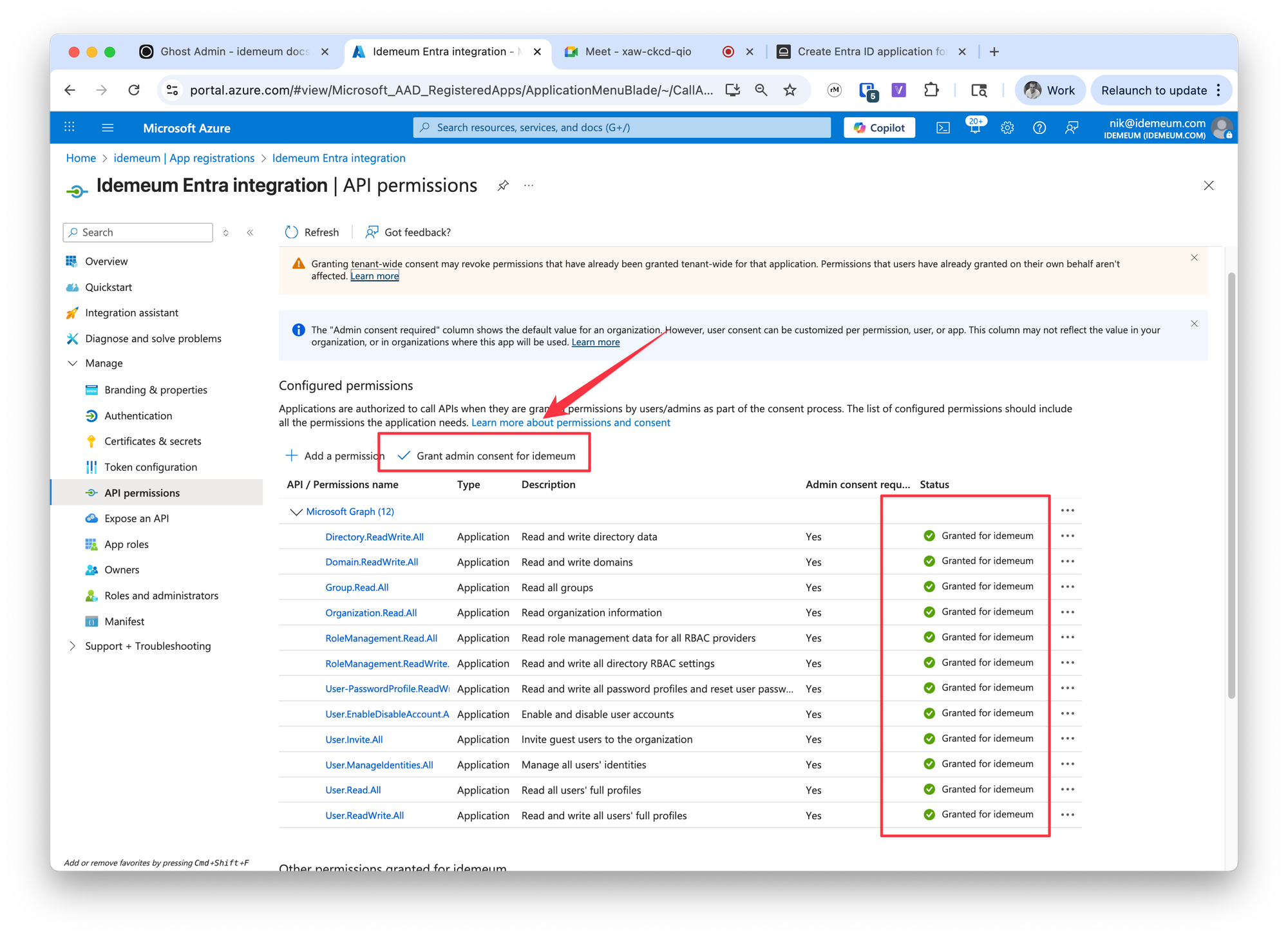
Task: Click the Refresh permissions icon
Action: point(291,232)
